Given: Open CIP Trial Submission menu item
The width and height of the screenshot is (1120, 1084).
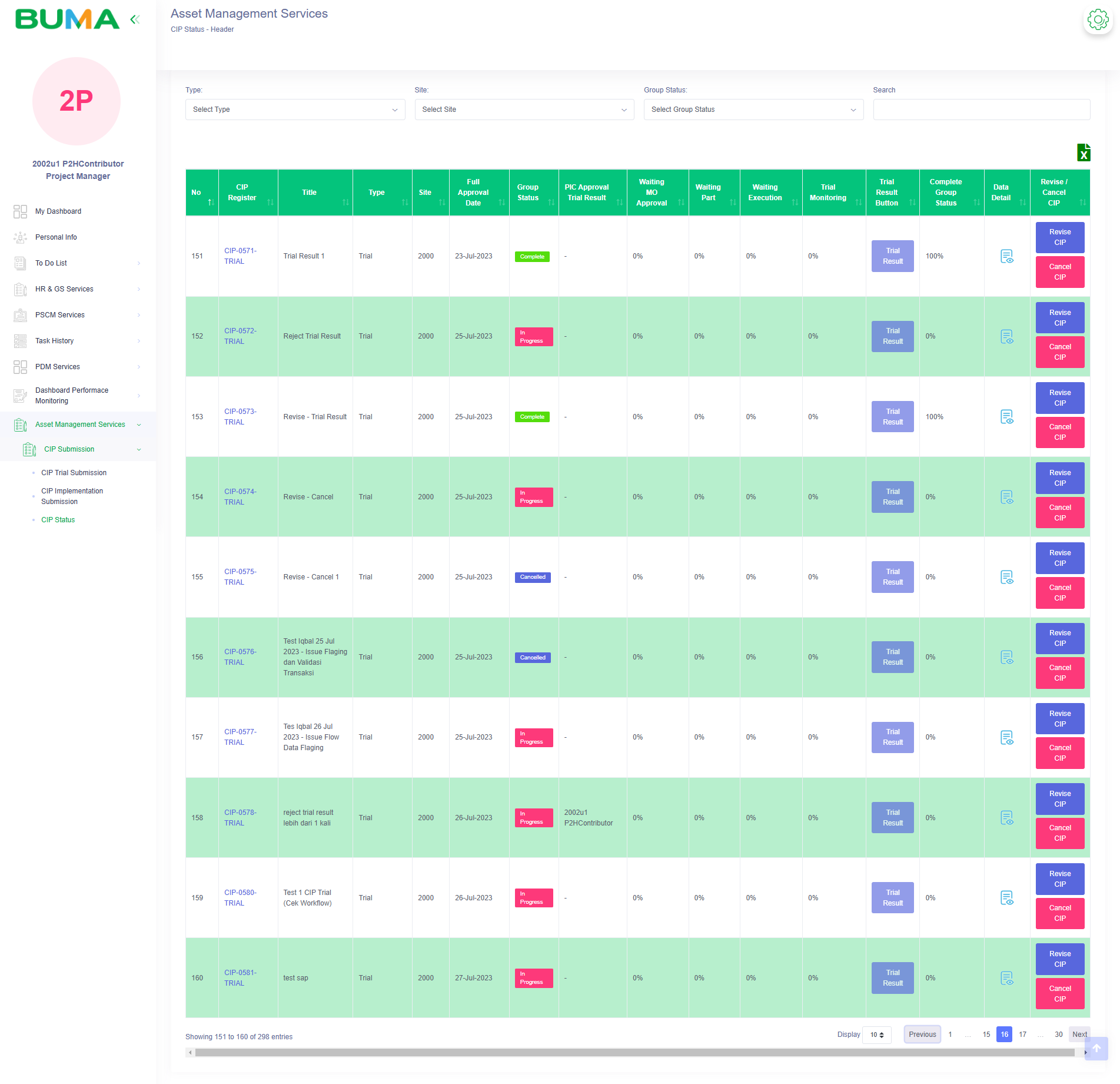Looking at the screenshot, I should pyautogui.click(x=74, y=473).
